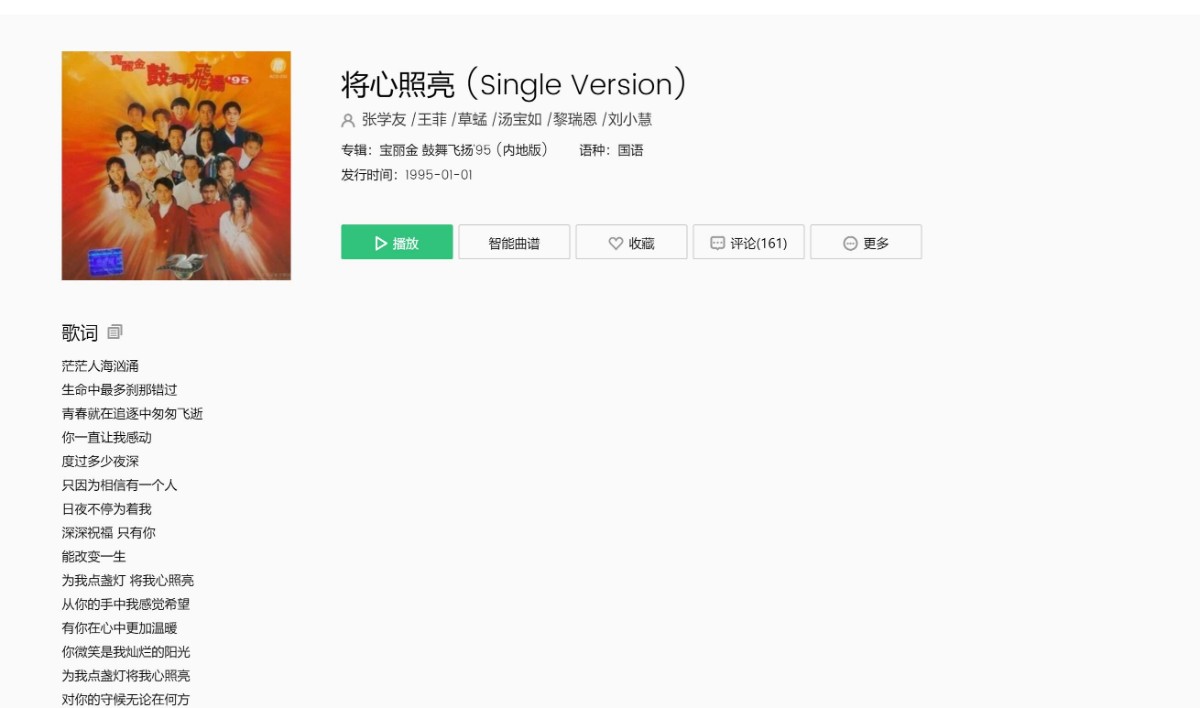This screenshot has height=708, width=1200.
Task: Open the 更多 options menu
Action: point(866,242)
